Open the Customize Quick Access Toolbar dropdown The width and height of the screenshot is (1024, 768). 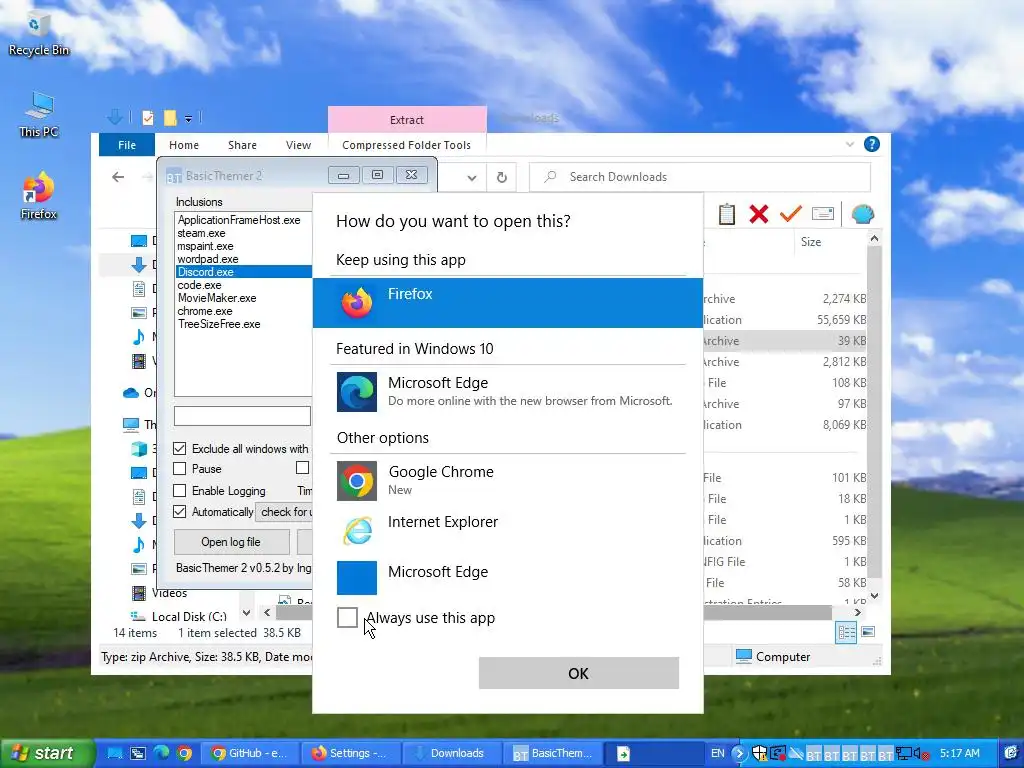click(188, 119)
